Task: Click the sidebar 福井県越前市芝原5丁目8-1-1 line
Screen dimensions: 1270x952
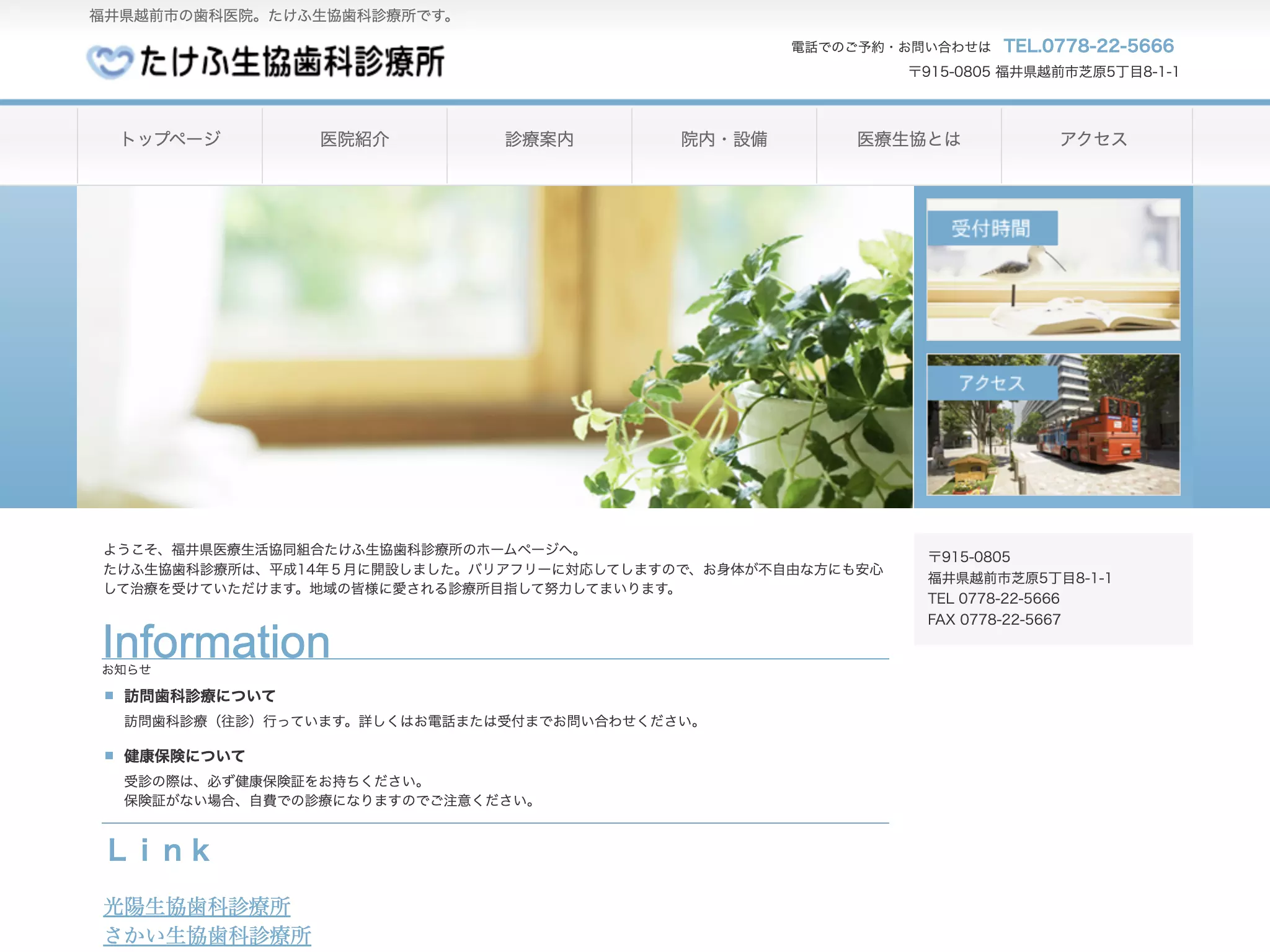Action: pos(1019,578)
